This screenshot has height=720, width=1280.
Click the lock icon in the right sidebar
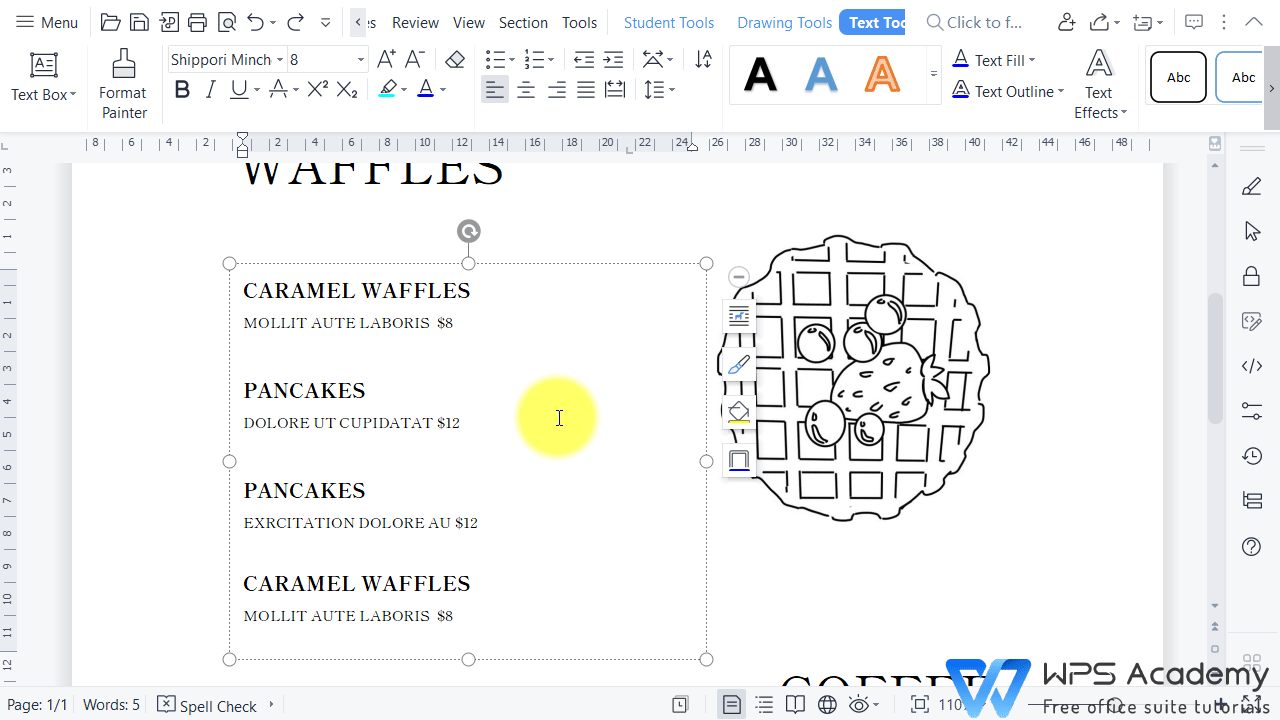coord(1251,275)
